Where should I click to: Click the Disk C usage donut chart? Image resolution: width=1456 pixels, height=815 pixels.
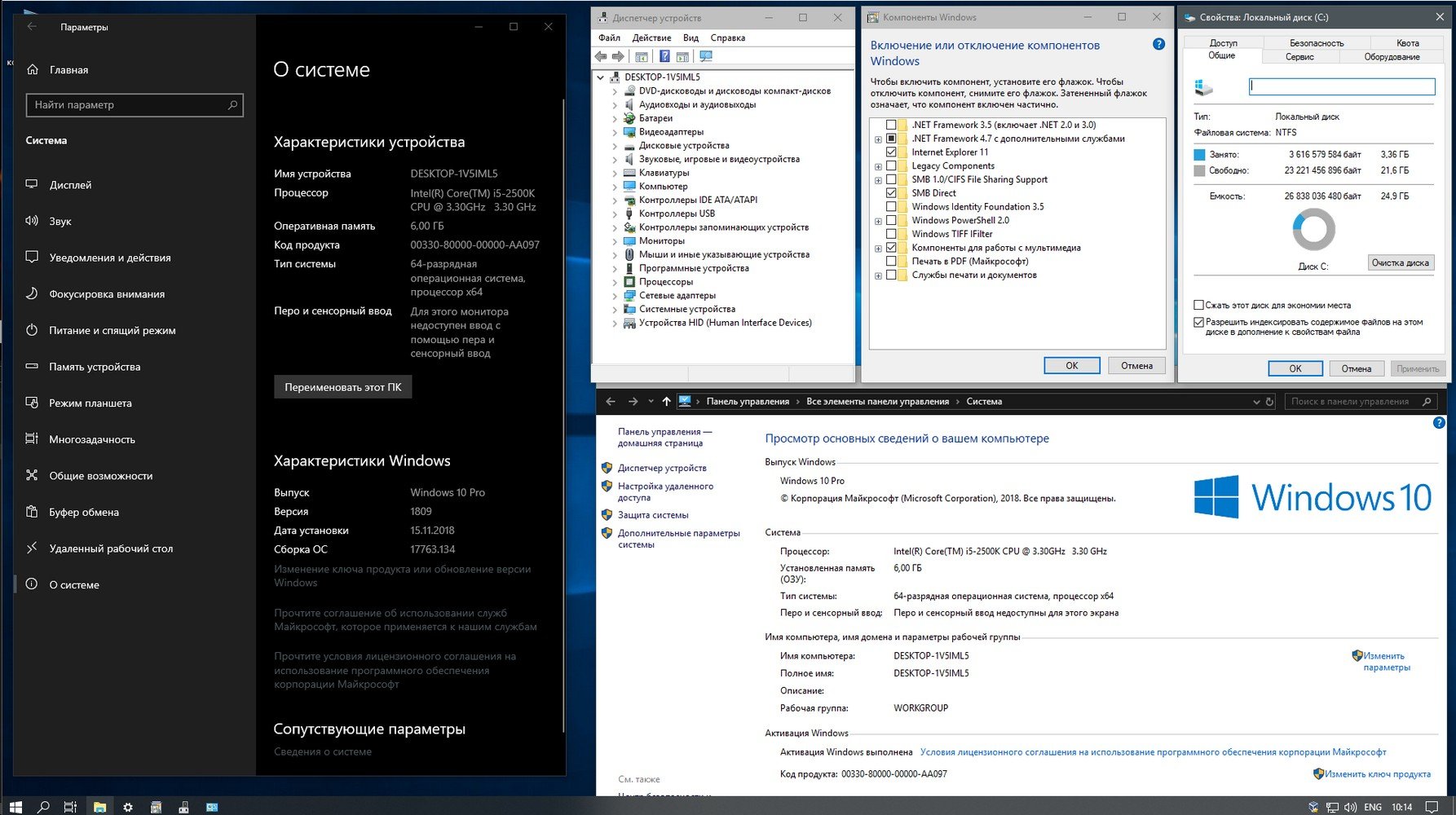click(x=1313, y=229)
